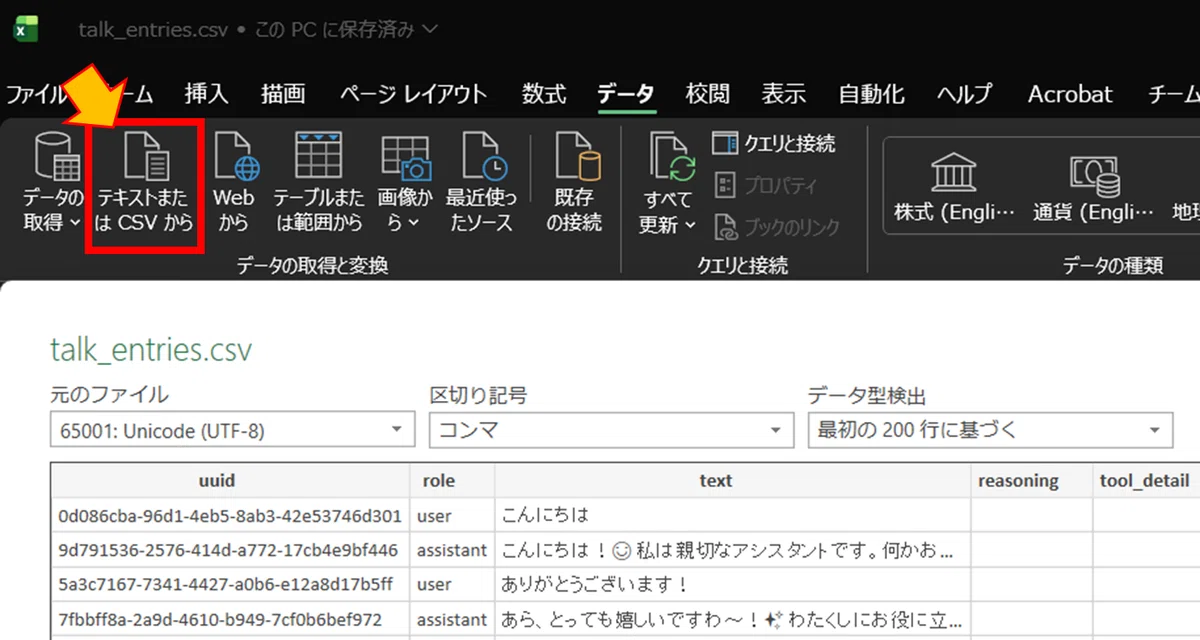Select the こんにちは text cell
This screenshot has height=640, width=1200.
(732, 516)
